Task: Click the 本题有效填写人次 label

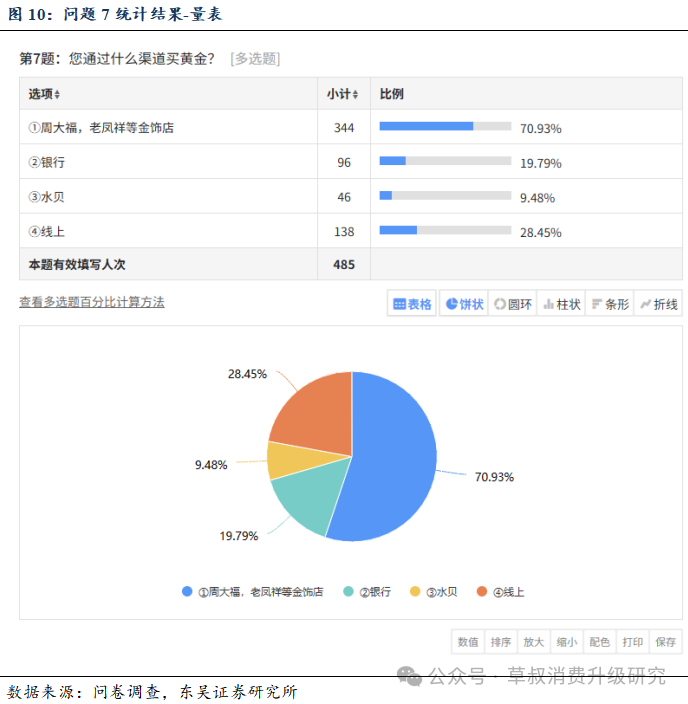Action: 77,264
